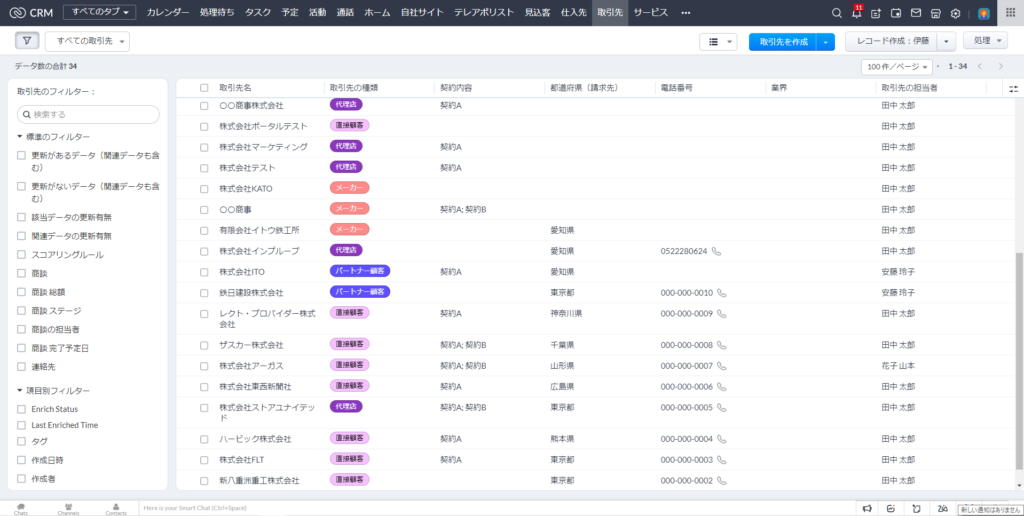The image size is (1024, 516).
Task: Click the 取引先を作成 button
Action: click(x=784, y=42)
